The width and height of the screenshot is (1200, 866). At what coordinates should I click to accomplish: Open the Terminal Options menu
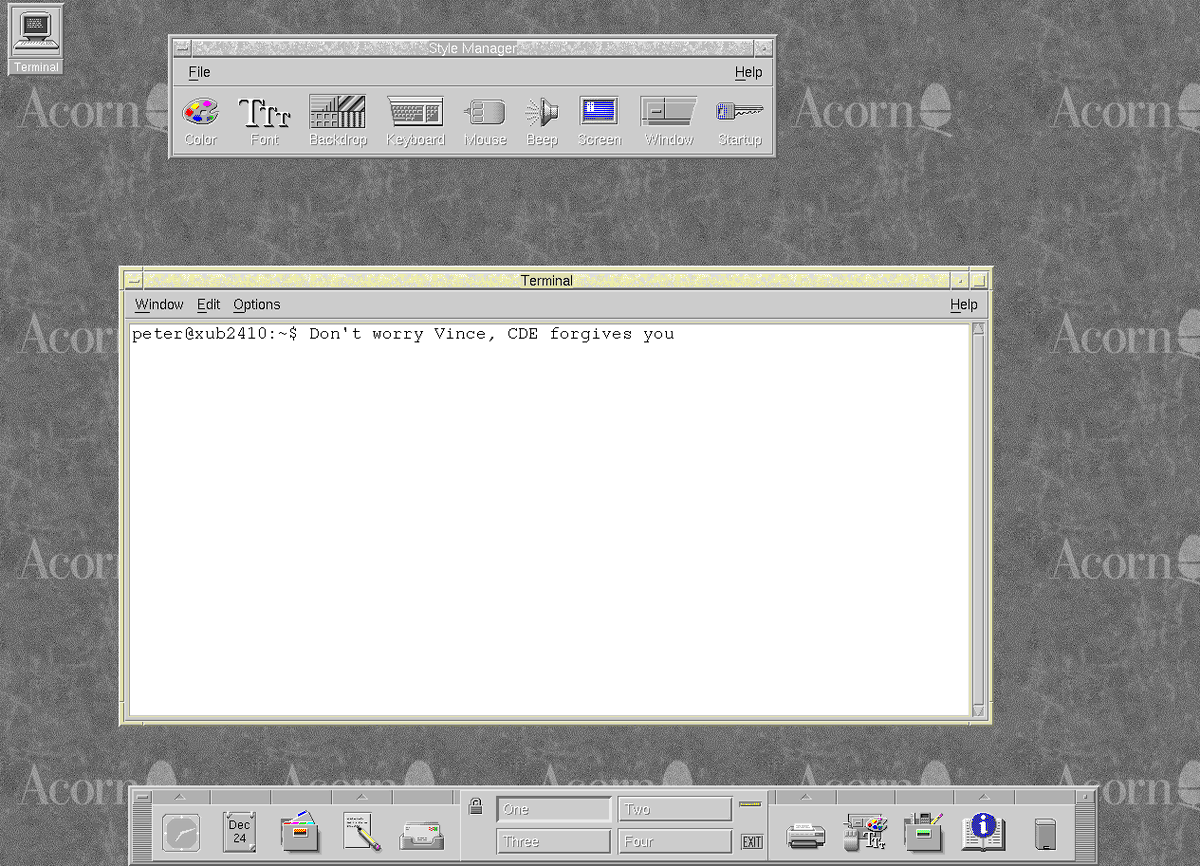257,305
